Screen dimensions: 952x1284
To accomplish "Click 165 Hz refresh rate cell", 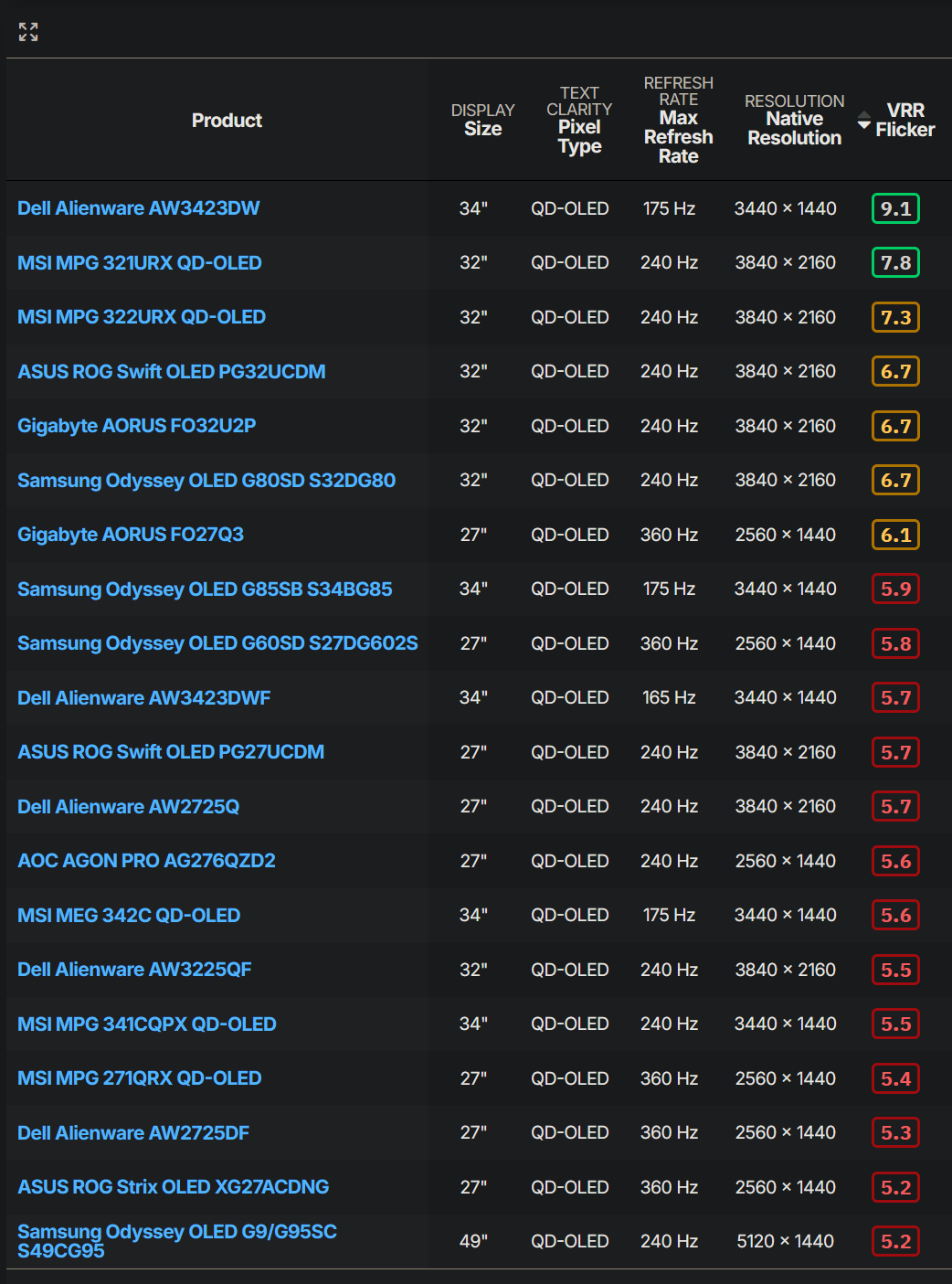I will tap(669, 698).
